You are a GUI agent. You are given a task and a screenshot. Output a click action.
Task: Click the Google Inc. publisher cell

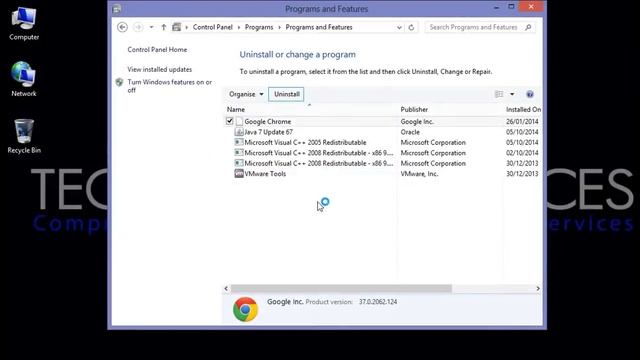pyautogui.click(x=417, y=122)
